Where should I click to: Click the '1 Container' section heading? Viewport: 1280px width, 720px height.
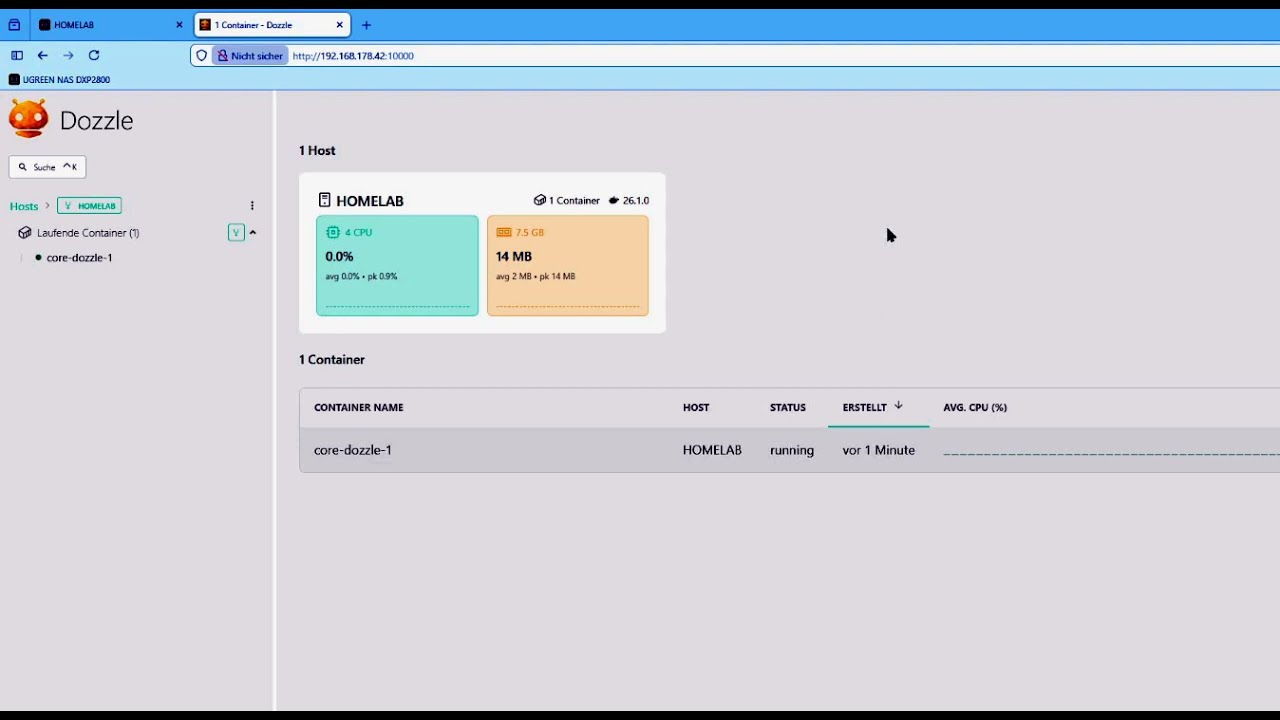click(332, 360)
